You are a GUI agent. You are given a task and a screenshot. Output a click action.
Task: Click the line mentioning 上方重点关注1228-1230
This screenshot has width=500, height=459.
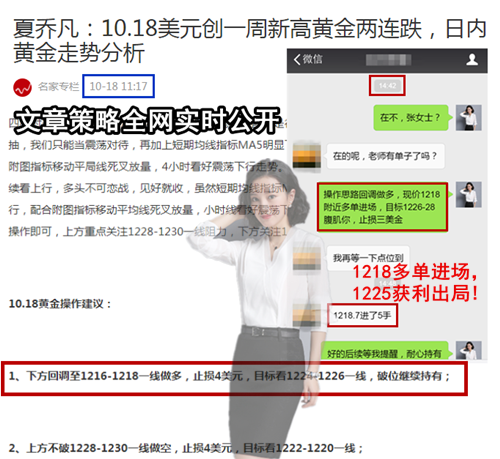coord(147,231)
